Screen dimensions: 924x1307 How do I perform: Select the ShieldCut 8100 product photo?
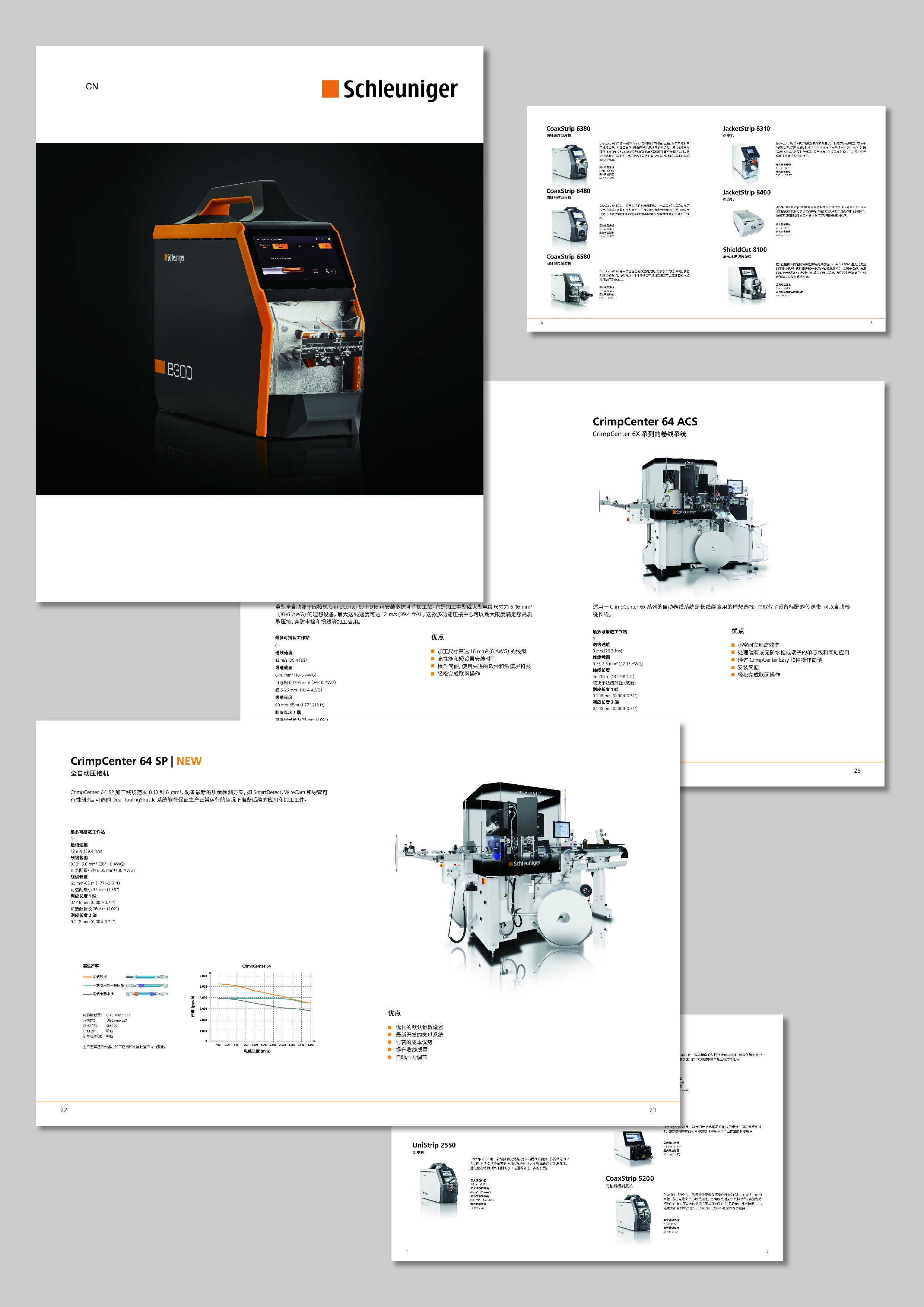pyautogui.click(x=746, y=283)
